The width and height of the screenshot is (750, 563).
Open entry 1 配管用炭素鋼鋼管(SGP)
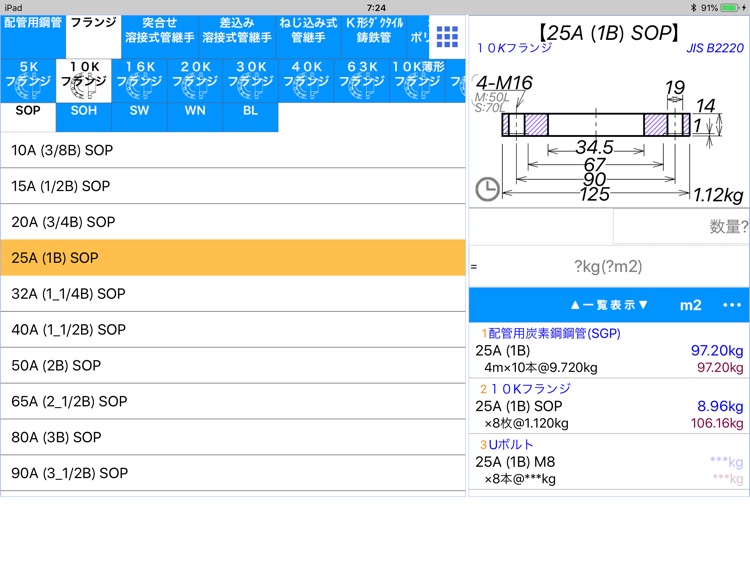pyautogui.click(x=608, y=351)
